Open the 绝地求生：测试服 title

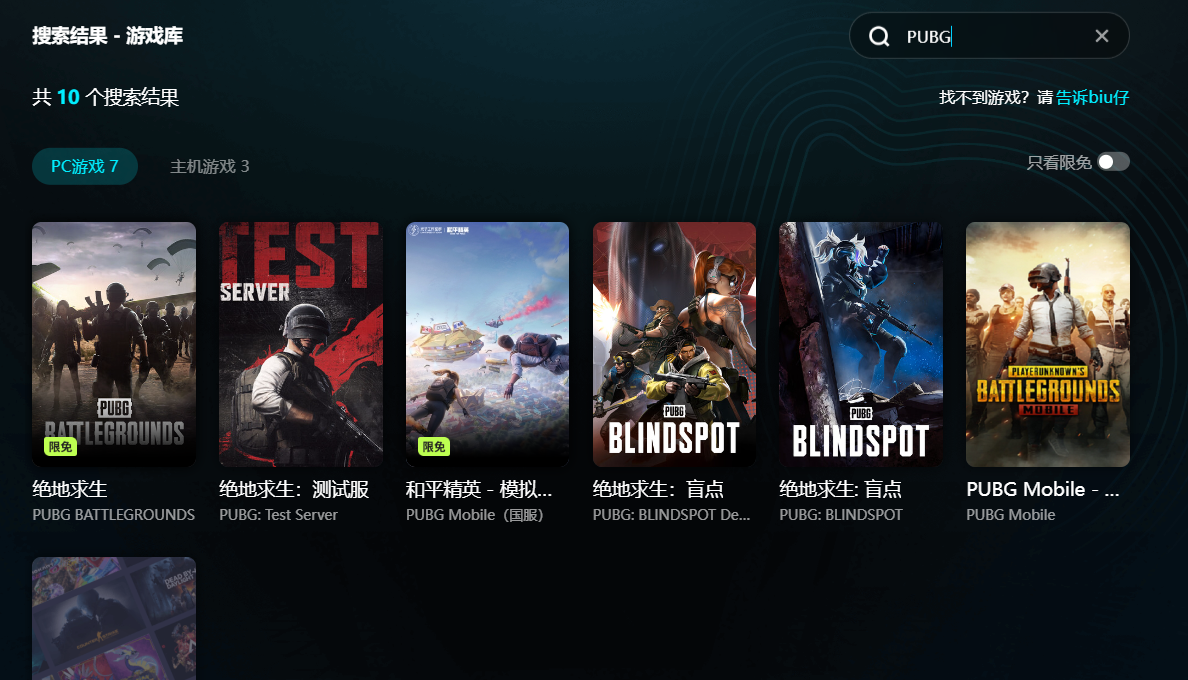click(x=294, y=489)
